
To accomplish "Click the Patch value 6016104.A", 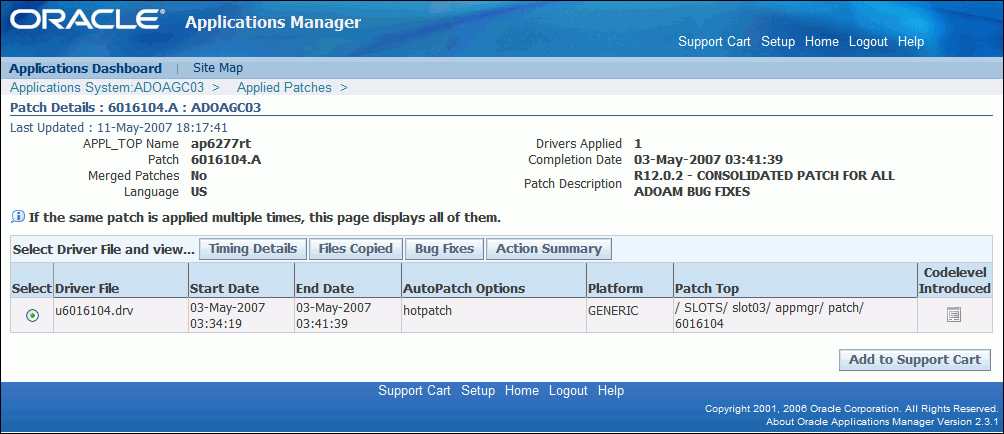I will click(226, 159).
